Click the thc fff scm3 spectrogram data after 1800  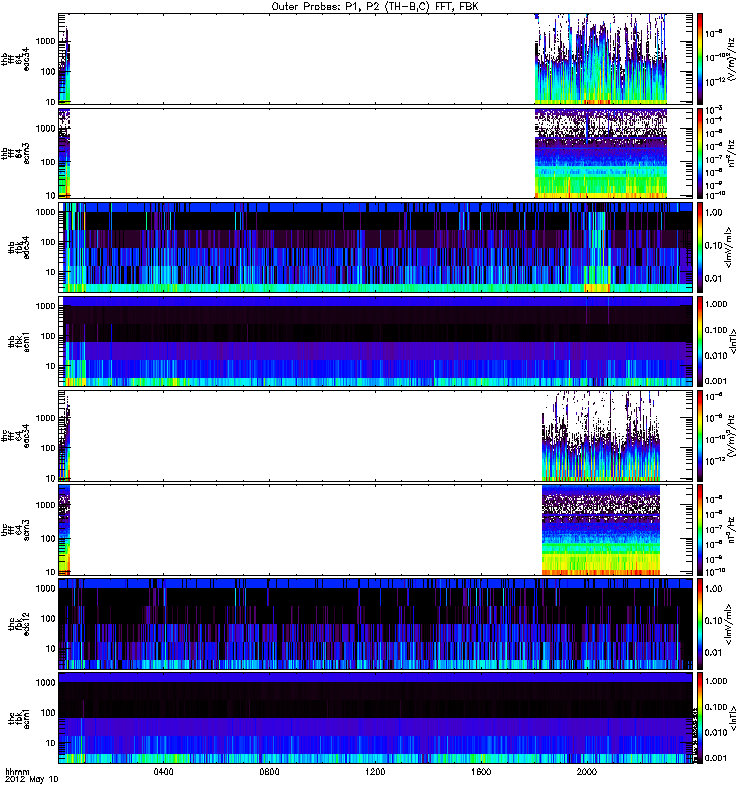(x=601, y=530)
